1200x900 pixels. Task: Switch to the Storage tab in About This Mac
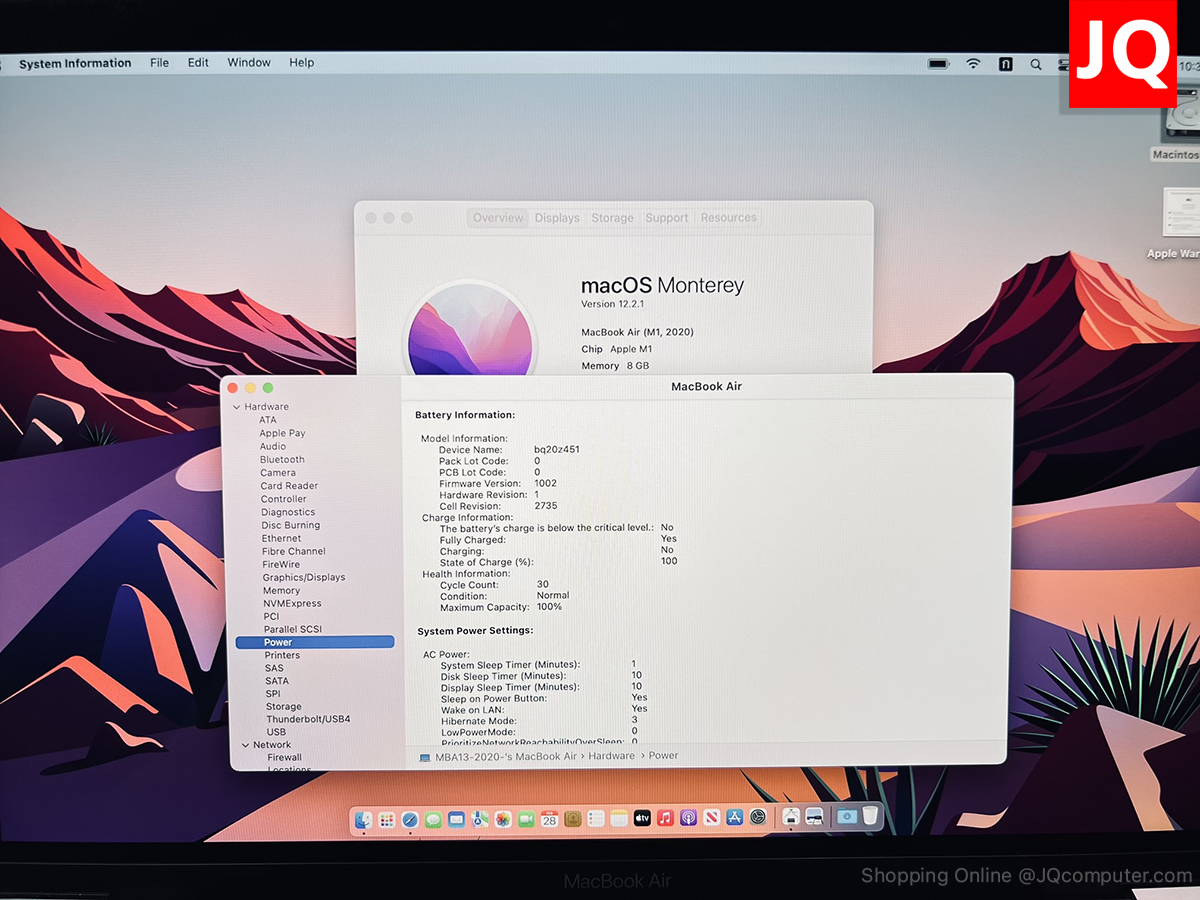tap(612, 218)
